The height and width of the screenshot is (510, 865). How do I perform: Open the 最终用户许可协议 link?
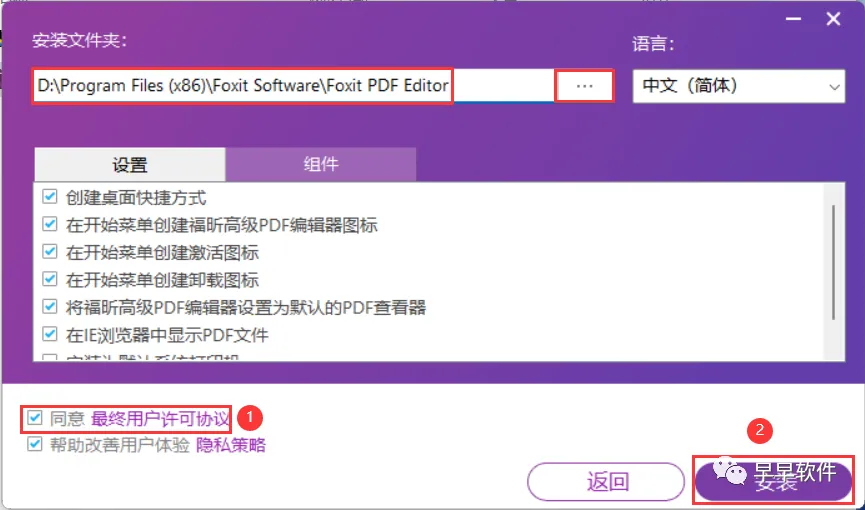coord(160,419)
